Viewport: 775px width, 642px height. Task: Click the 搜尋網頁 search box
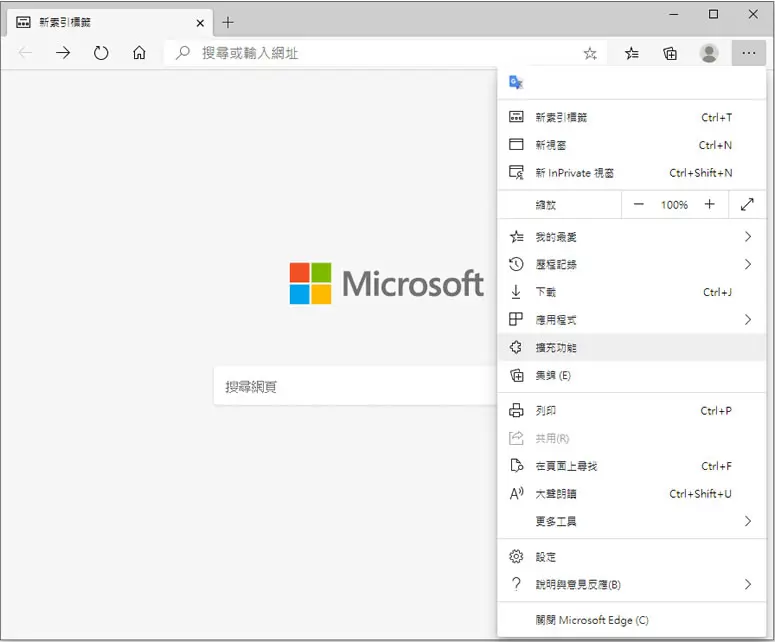click(x=355, y=386)
